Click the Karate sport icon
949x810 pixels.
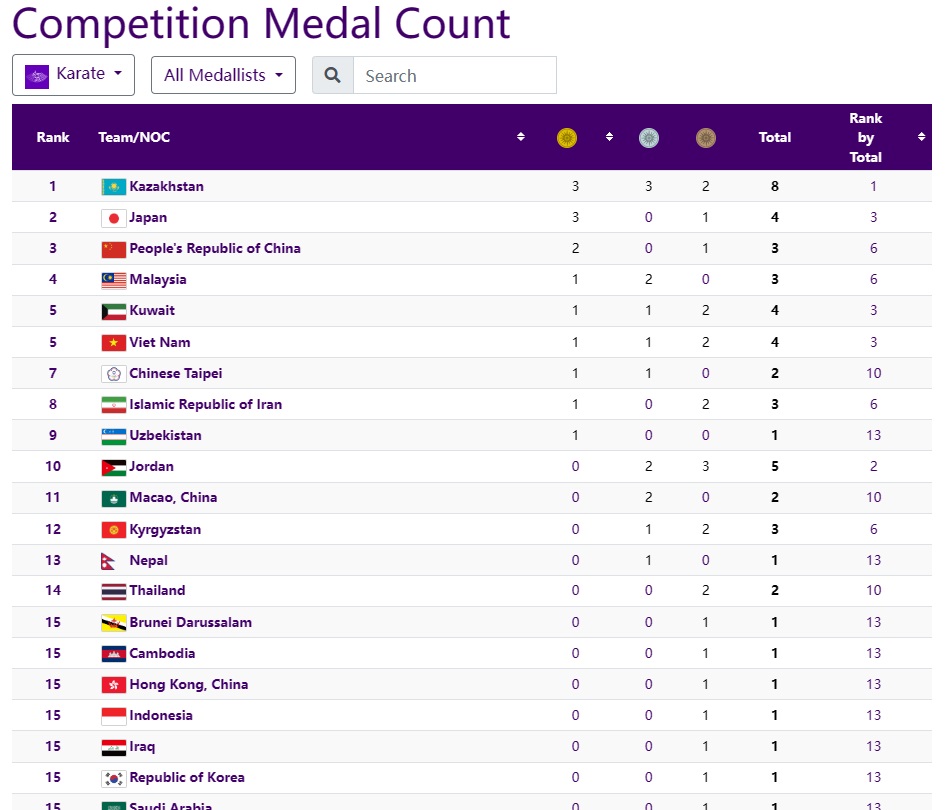(37, 76)
